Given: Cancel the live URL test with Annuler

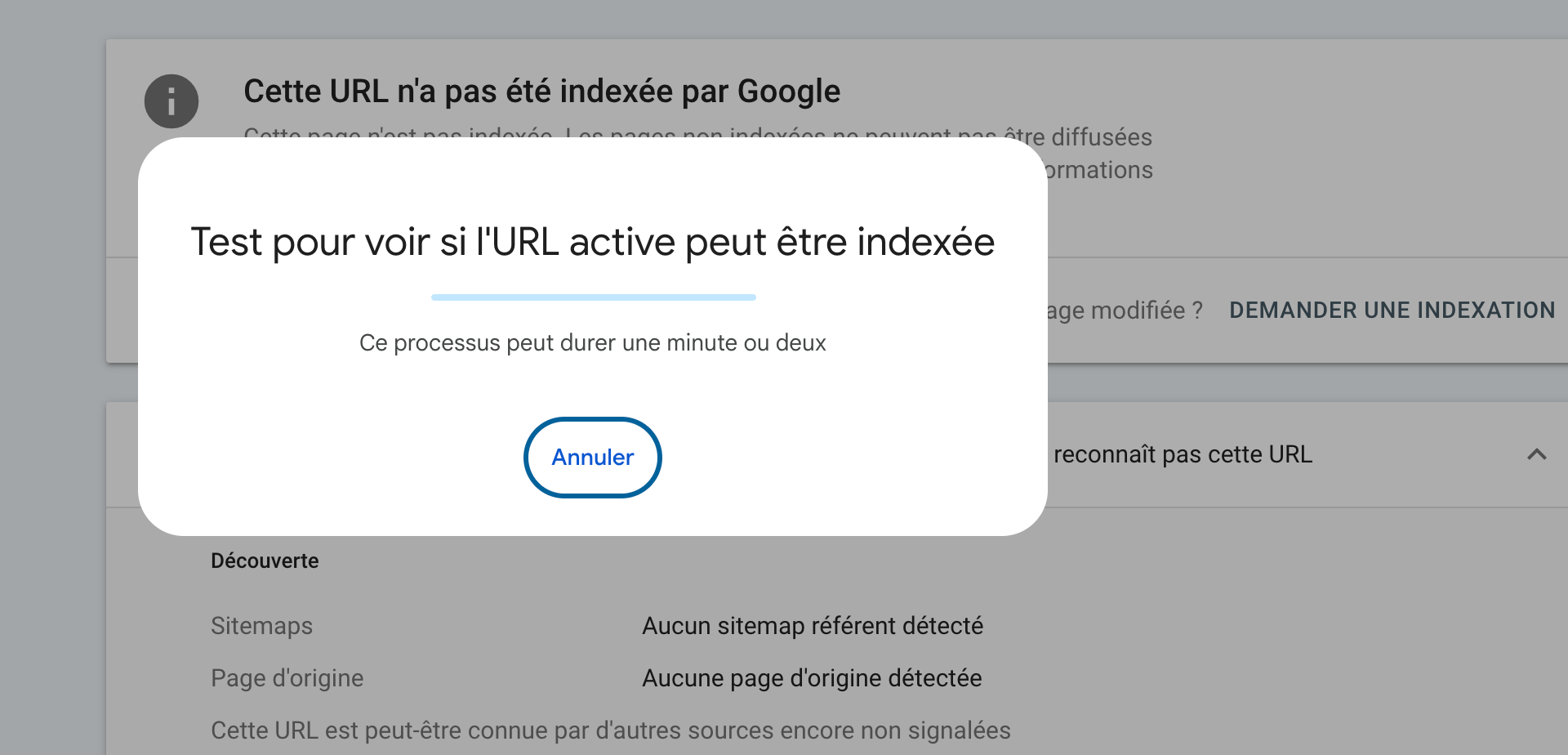Looking at the screenshot, I should coord(592,458).
